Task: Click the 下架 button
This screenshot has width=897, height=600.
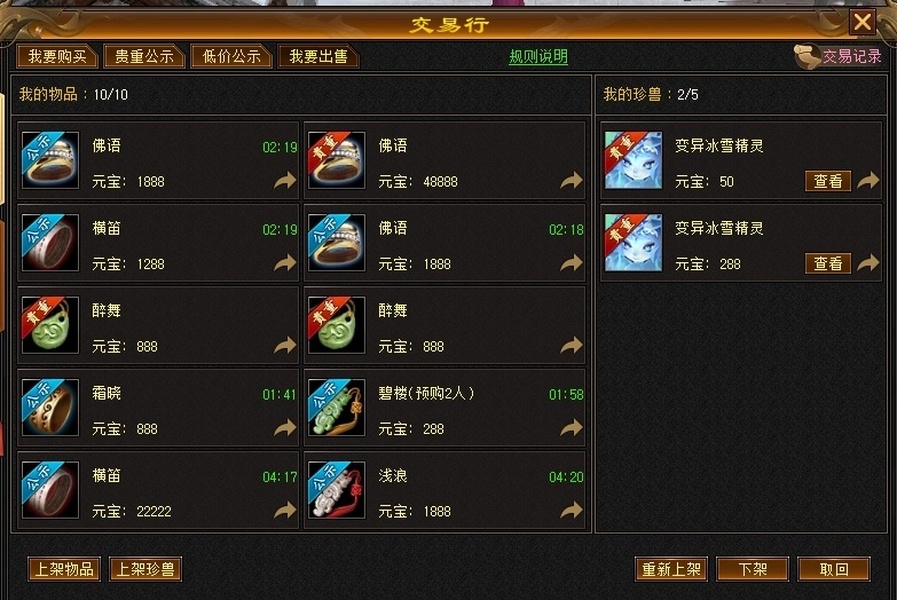Action: click(x=752, y=569)
